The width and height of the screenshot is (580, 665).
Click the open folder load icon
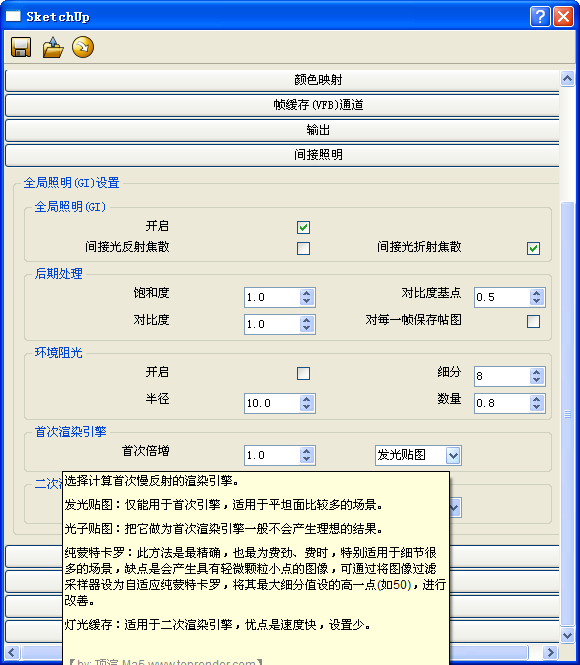[53, 47]
